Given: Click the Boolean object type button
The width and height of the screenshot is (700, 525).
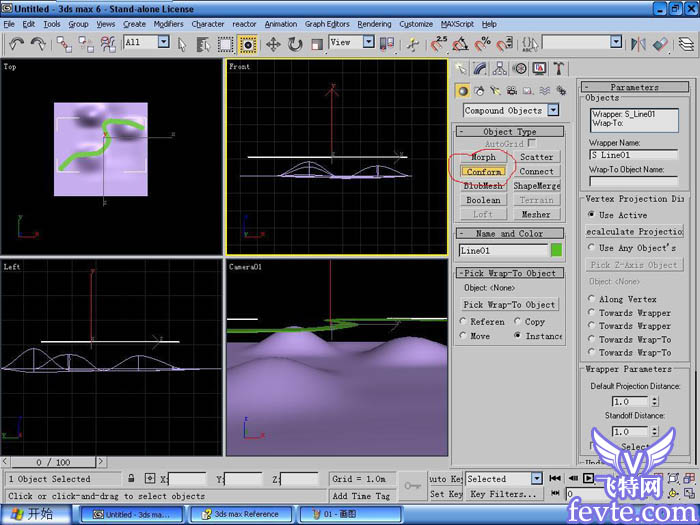Looking at the screenshot, I should [483, 200].
